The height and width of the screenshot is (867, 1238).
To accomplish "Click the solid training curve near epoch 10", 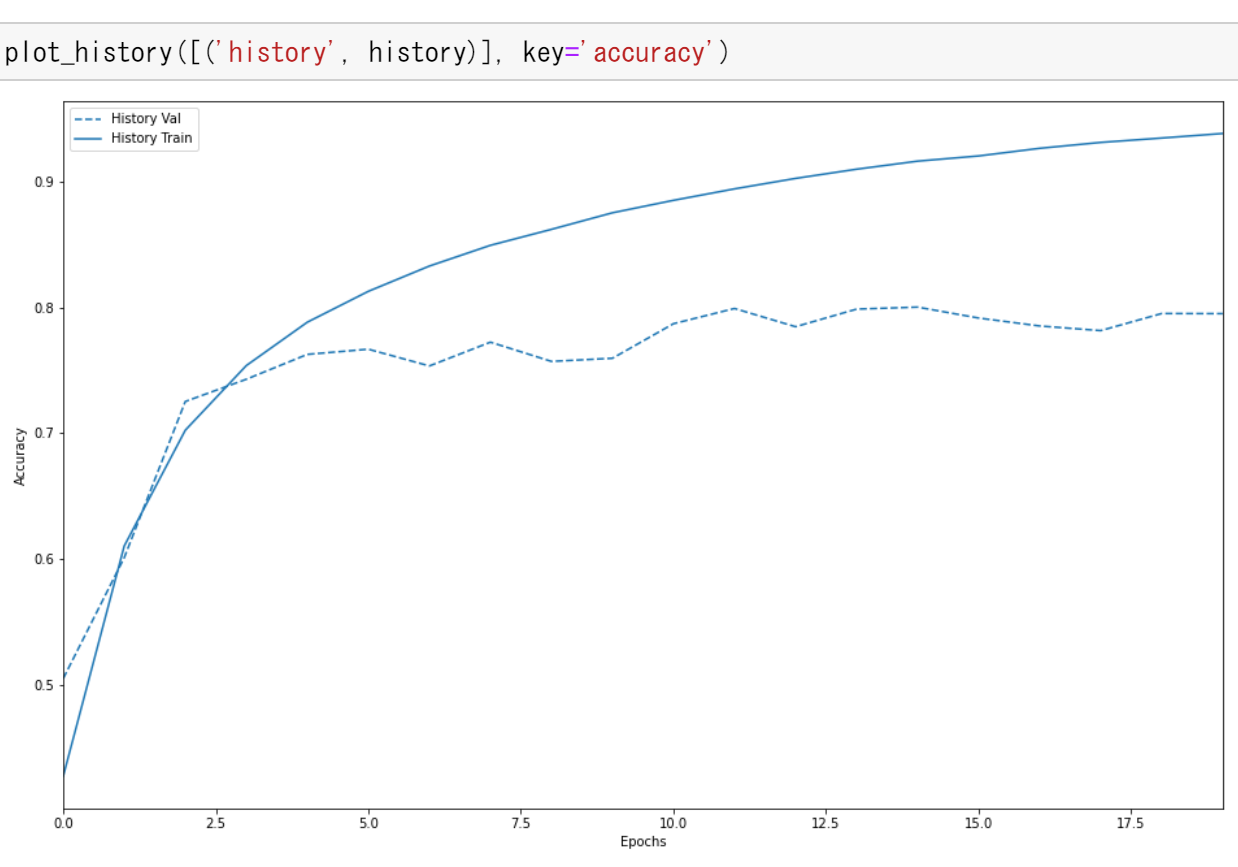I will point(674,200).
